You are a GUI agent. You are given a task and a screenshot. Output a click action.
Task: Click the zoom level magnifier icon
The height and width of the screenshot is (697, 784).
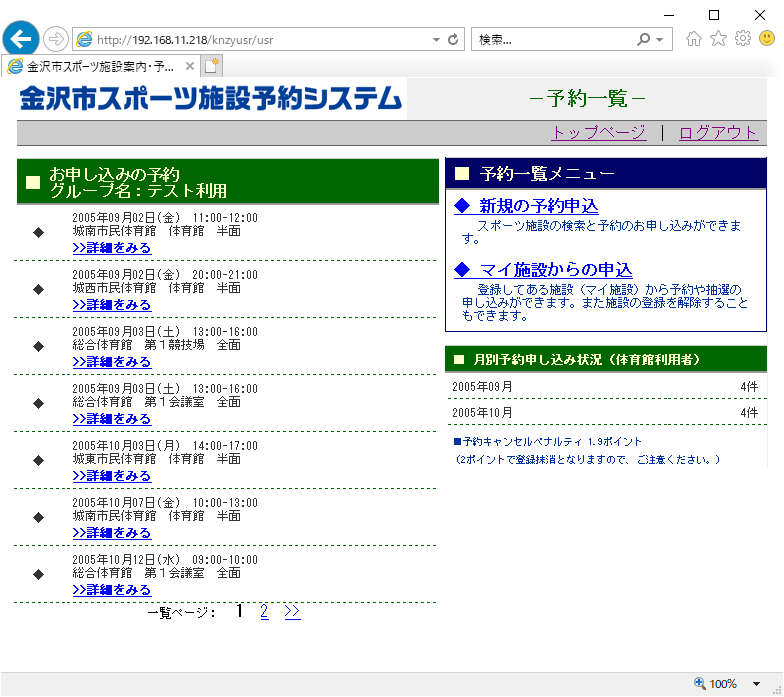click(700, 683)
